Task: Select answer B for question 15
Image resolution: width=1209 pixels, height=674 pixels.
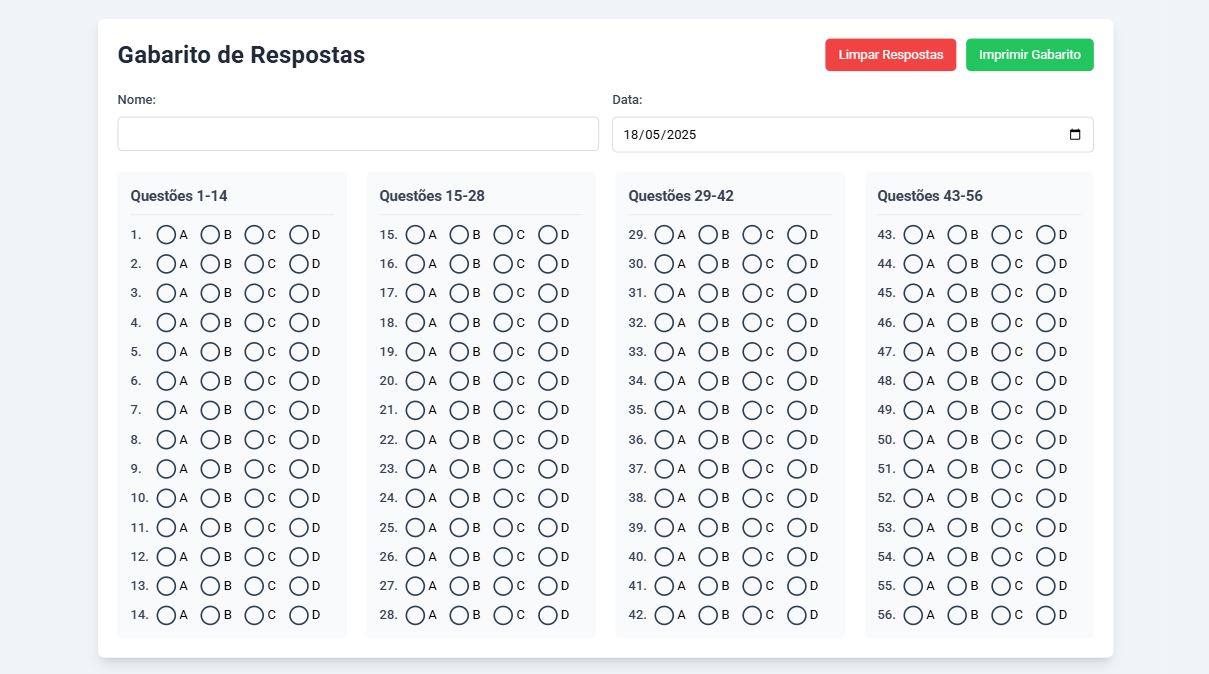Action: tap(459, 235)
